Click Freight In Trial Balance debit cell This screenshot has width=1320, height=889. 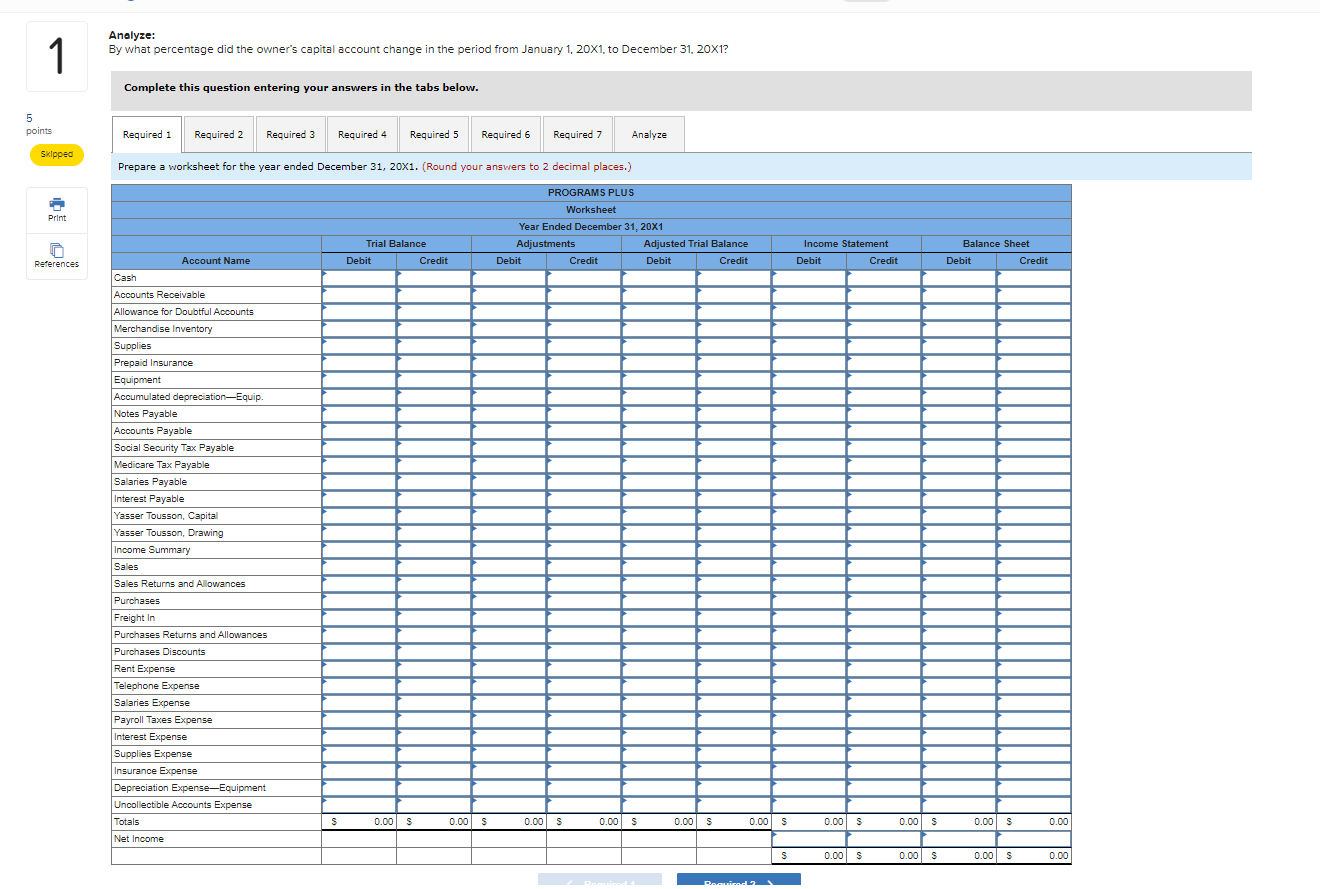[359, 618]
